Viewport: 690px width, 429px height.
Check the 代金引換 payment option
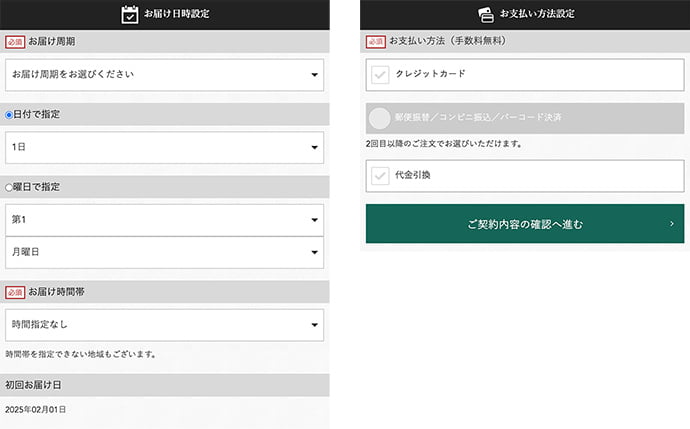(380, 176)
